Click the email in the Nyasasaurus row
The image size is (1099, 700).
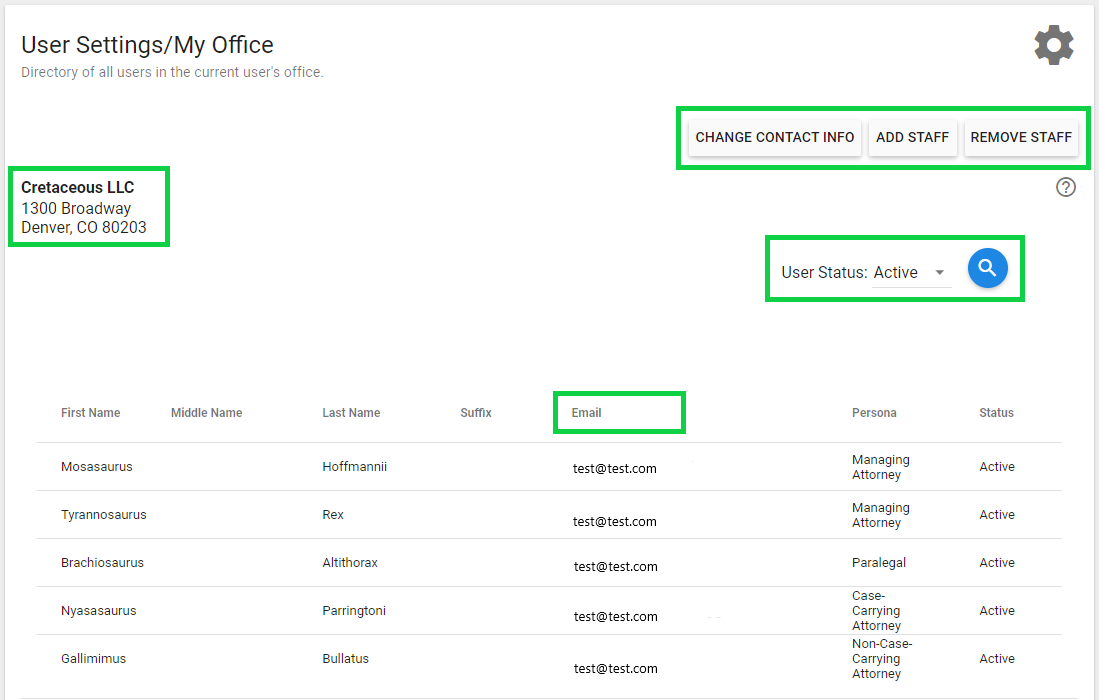tap(615, 617)
